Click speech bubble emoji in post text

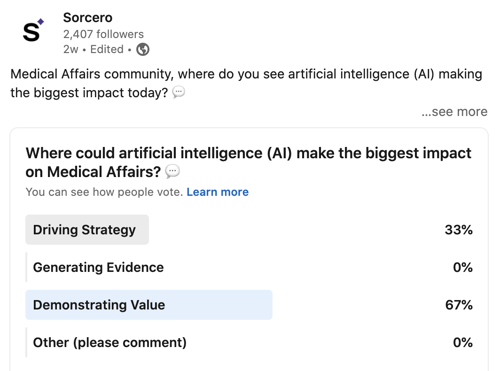point(178,92)
